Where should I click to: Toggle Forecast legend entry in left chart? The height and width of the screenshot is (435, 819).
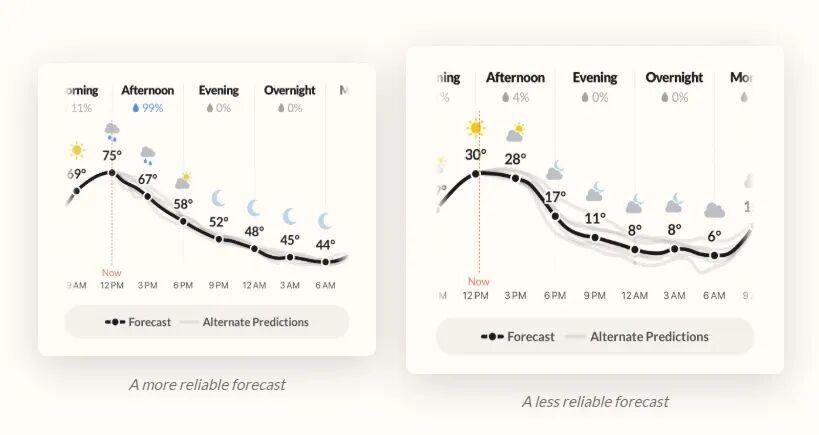[x=138, y=322]
